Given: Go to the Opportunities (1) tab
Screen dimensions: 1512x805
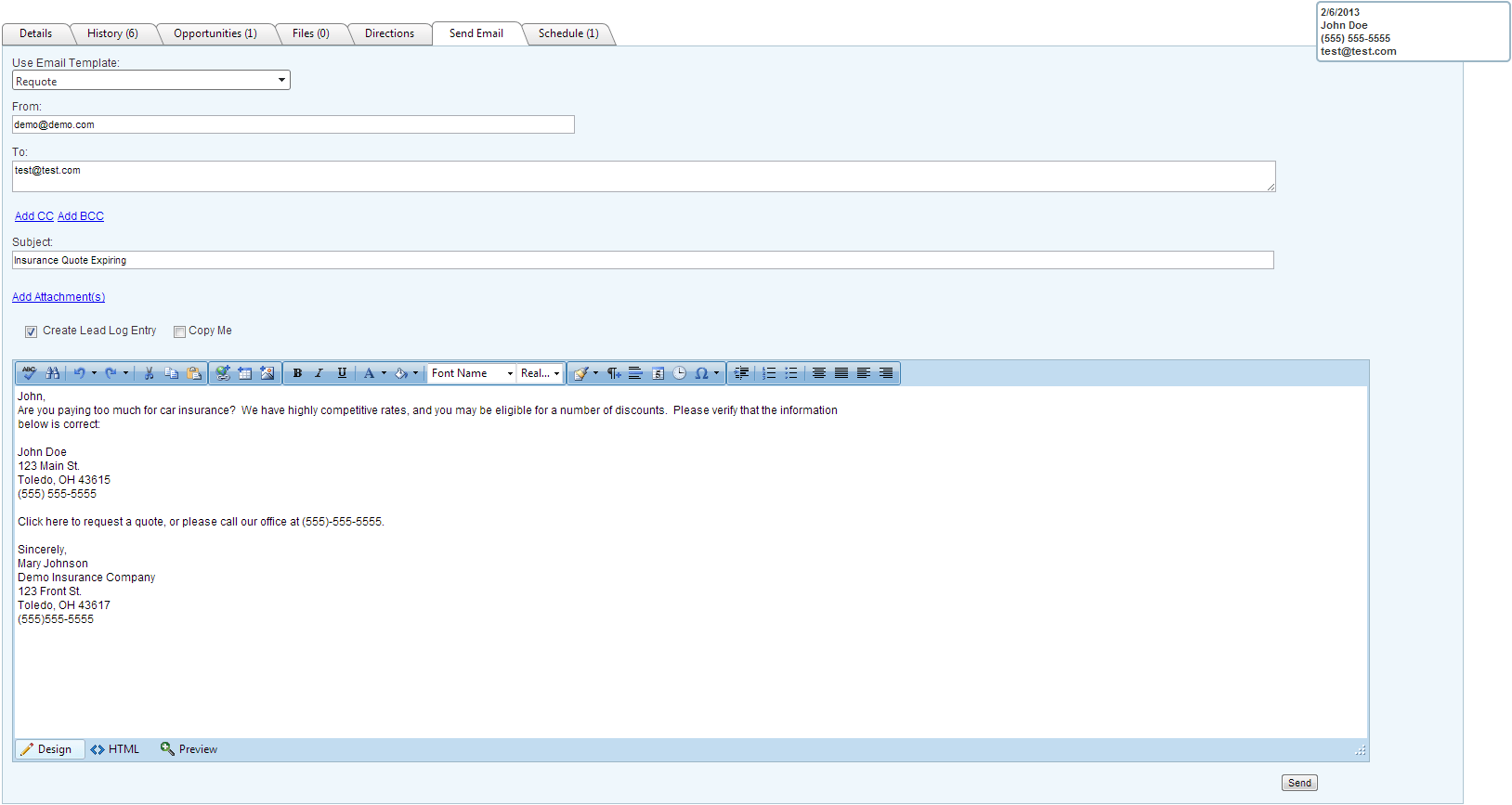Looking at the screenshot, I should [215, 33].
